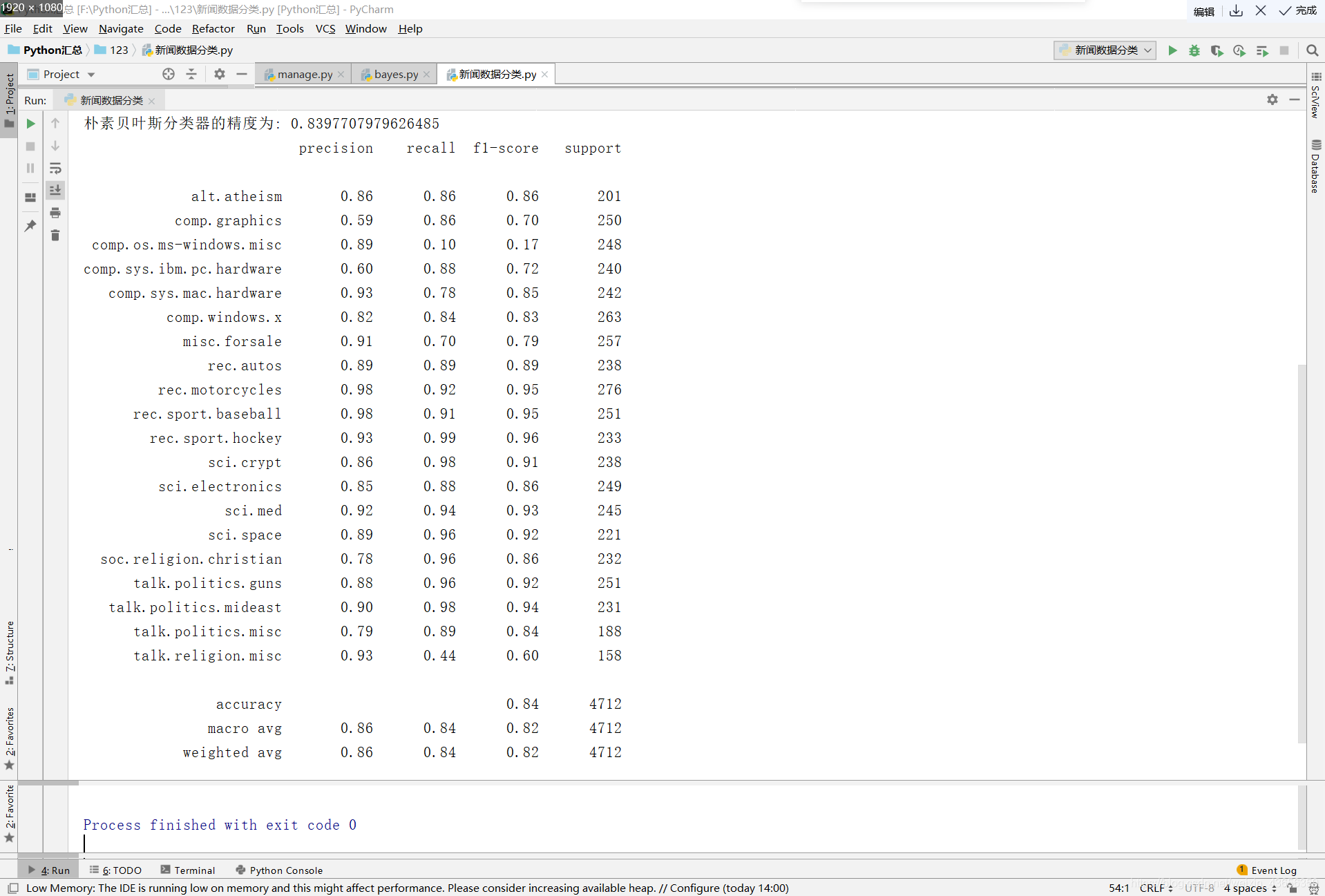
Task: Switch to the manage.py editor tab
Action: 304,74
